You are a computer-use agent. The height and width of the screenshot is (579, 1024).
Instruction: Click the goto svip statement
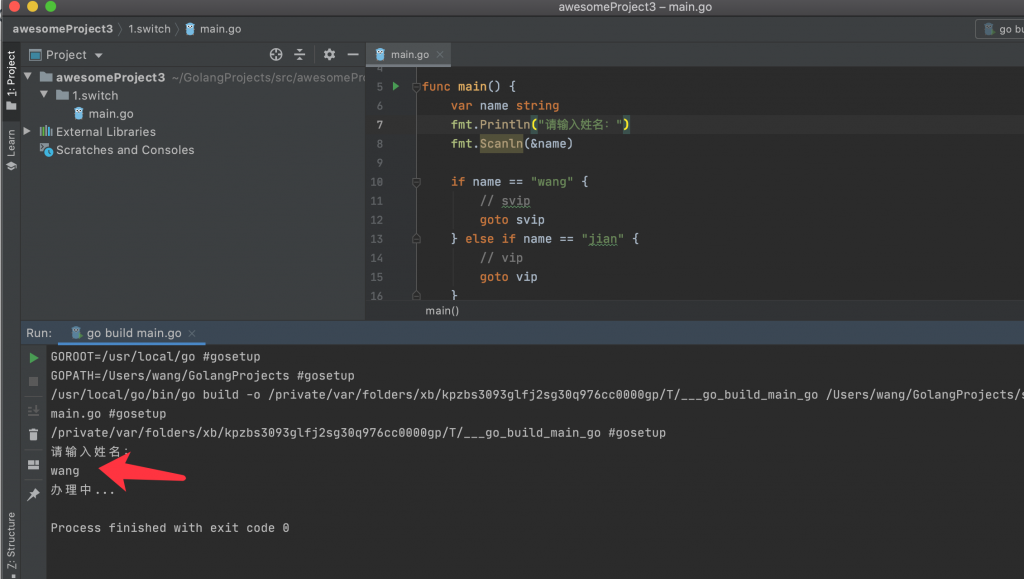coord(512,220)
